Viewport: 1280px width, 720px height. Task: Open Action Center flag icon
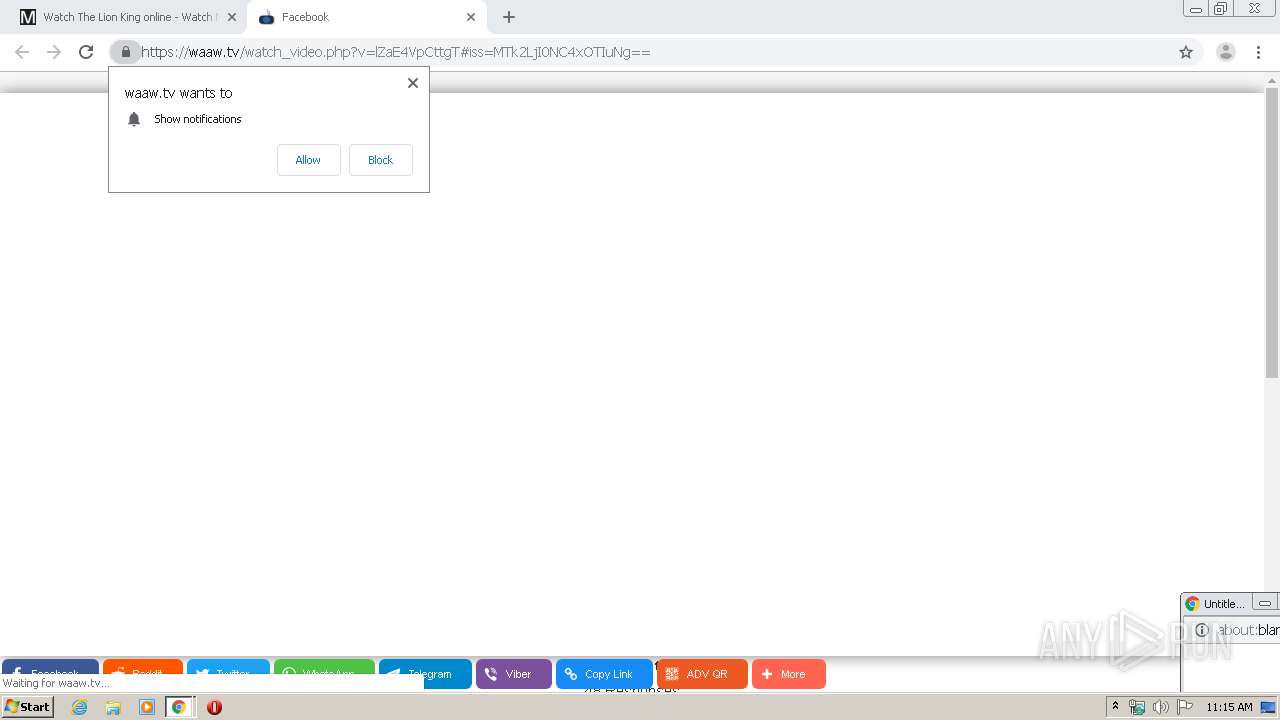1185,707
